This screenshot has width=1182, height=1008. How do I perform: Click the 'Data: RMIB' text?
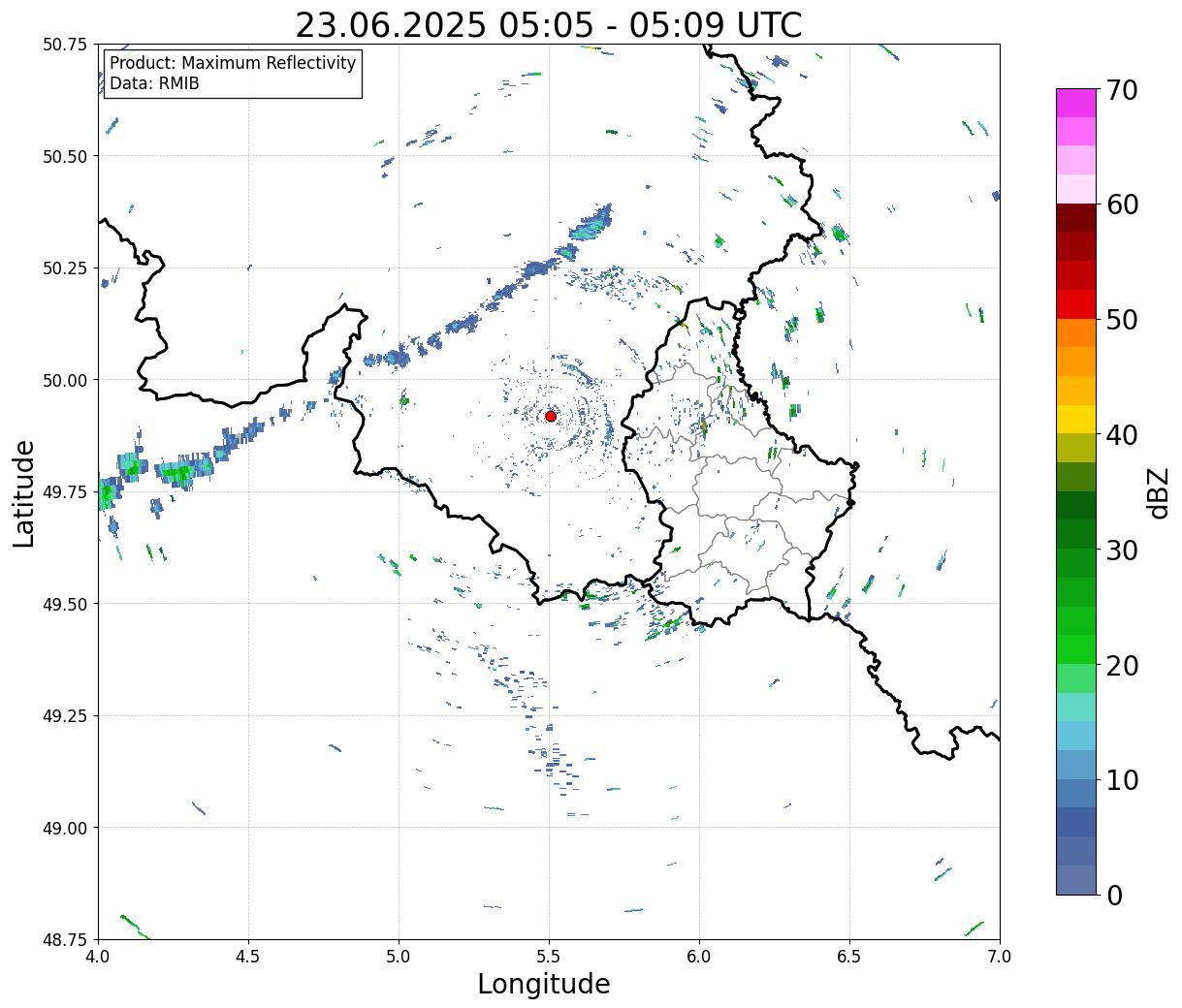(x=154, y=83)
